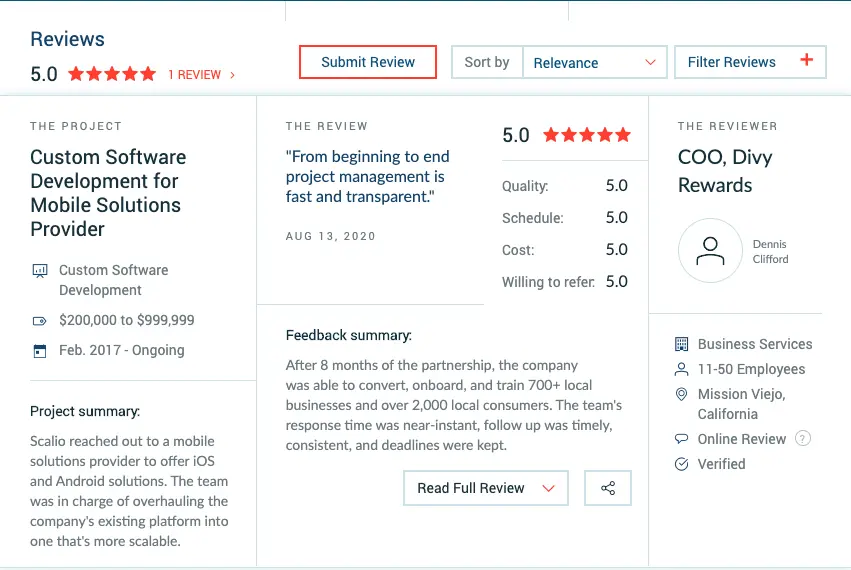The width and height of the screenshot is (851, 570).
Task: Open the 1 Review link
Action: pos(201,75)
